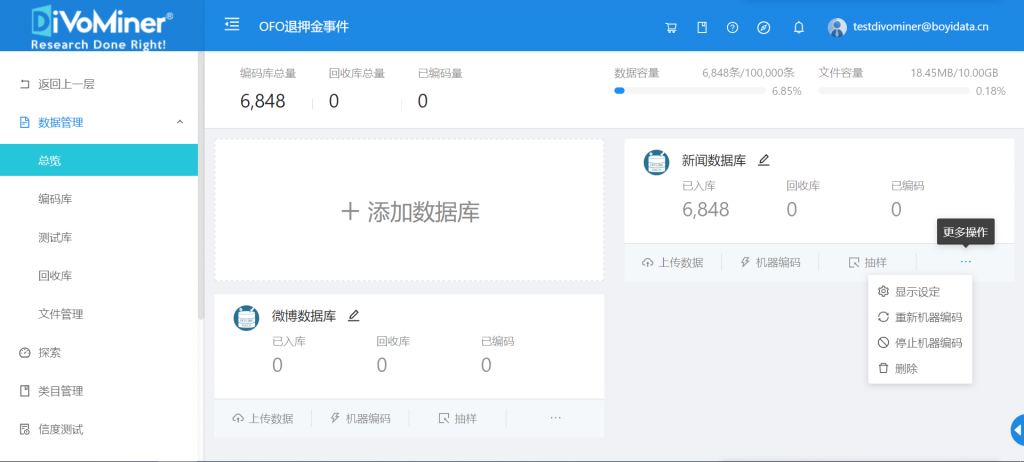Screen dimensions: 1024x462
Task: Click the 已入库 count 6,848 in 新闻数据库
Action: (706, 209)
